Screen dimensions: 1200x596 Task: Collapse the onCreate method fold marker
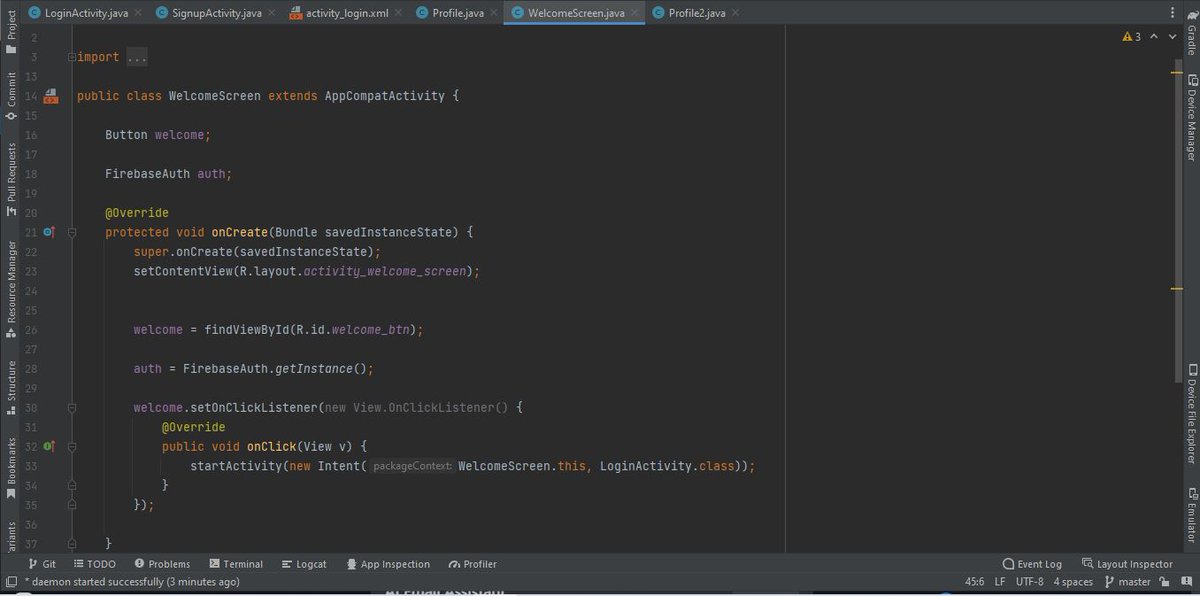coord(71,232)
